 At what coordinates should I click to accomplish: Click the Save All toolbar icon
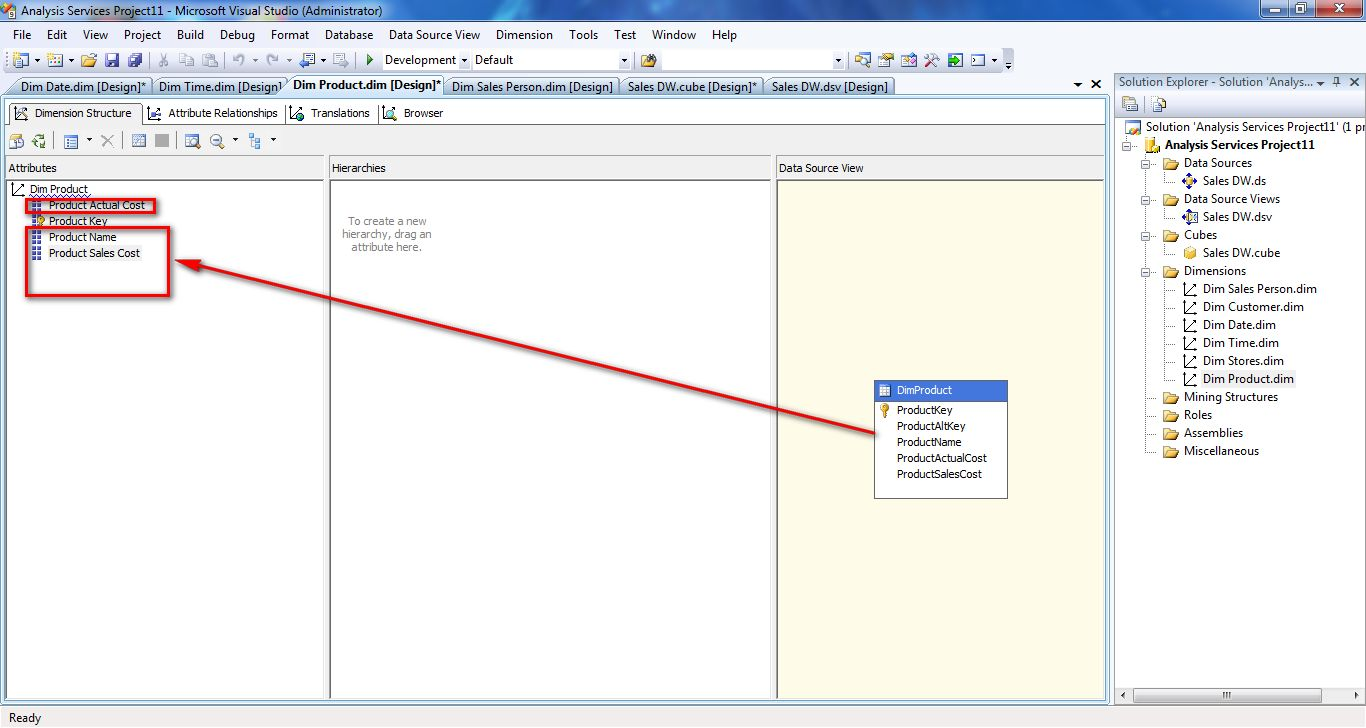point(134,60)
